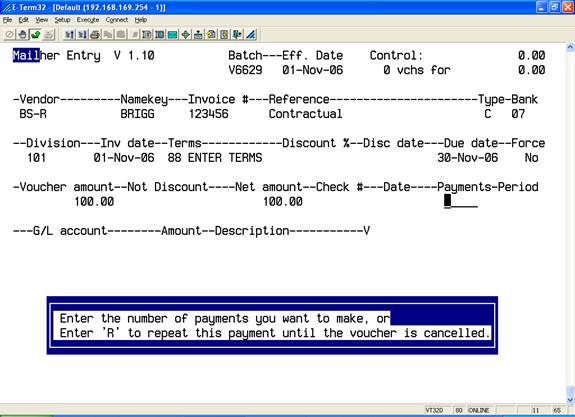The height and width of the screenshot is (417, 575).
Task: Open the Edit menu
Action: [23, 20]
